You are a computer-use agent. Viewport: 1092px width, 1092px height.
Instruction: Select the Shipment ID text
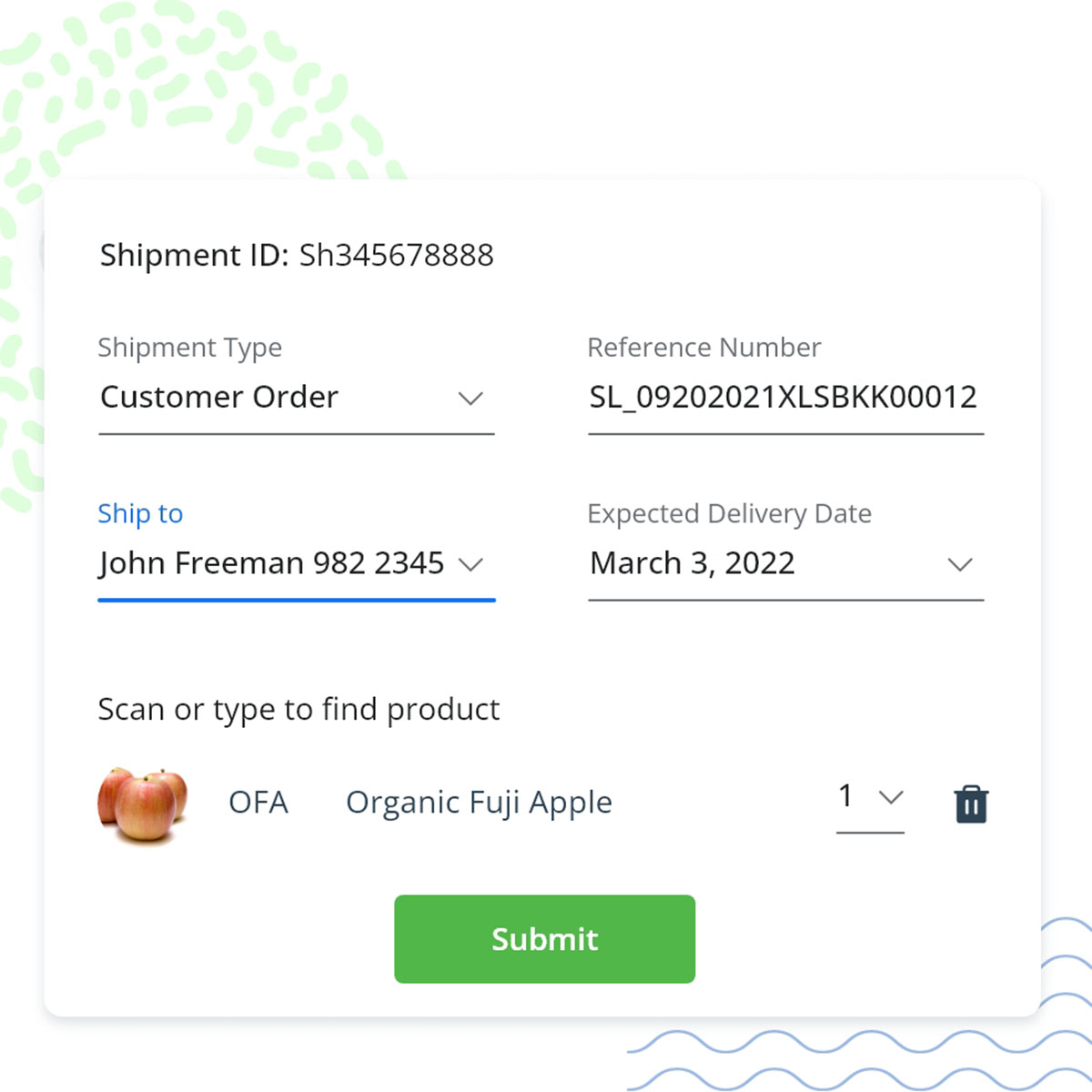point(296,256)
